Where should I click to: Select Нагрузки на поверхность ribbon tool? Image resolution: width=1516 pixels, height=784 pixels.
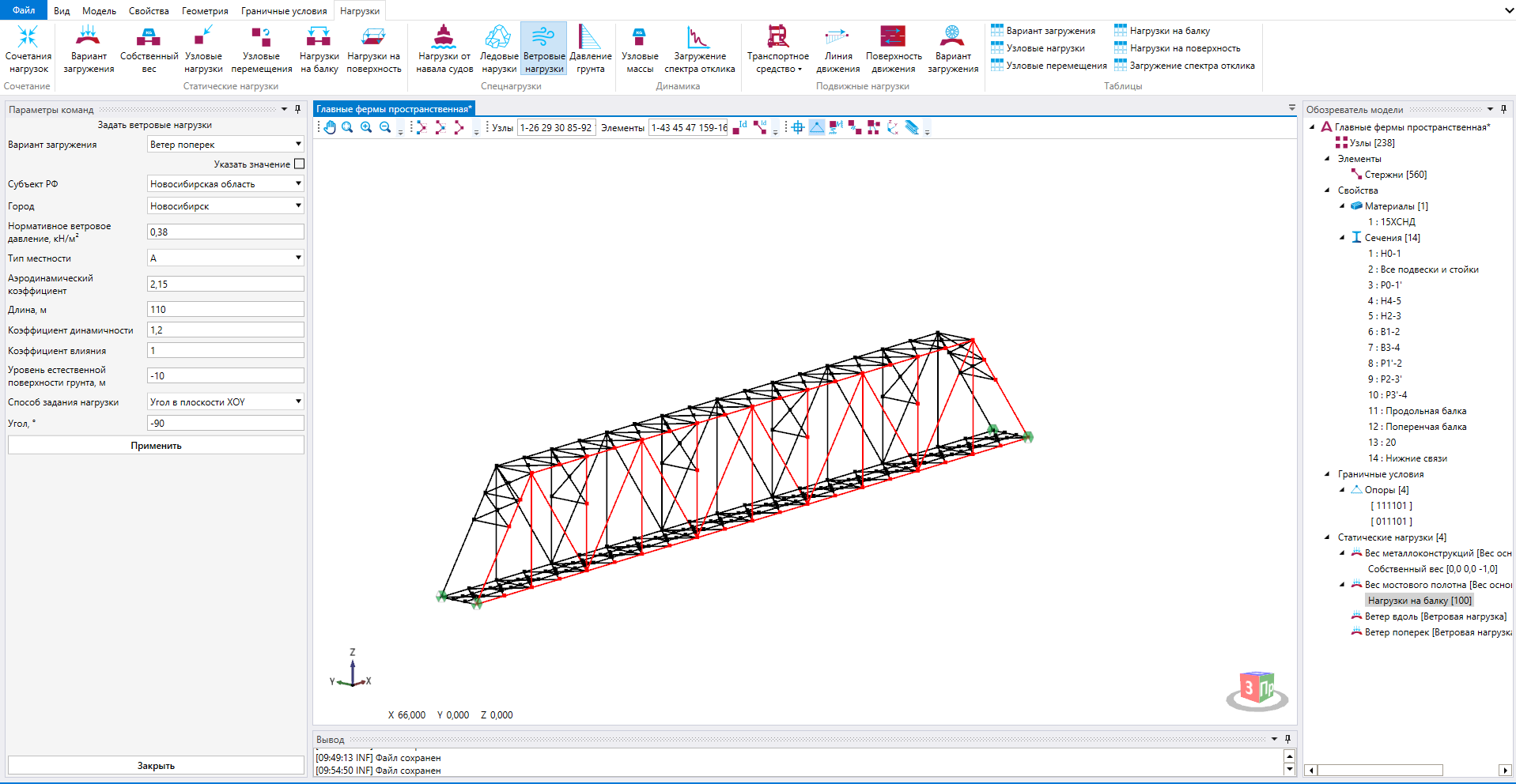pyautogui.click(x=373, y=49)
